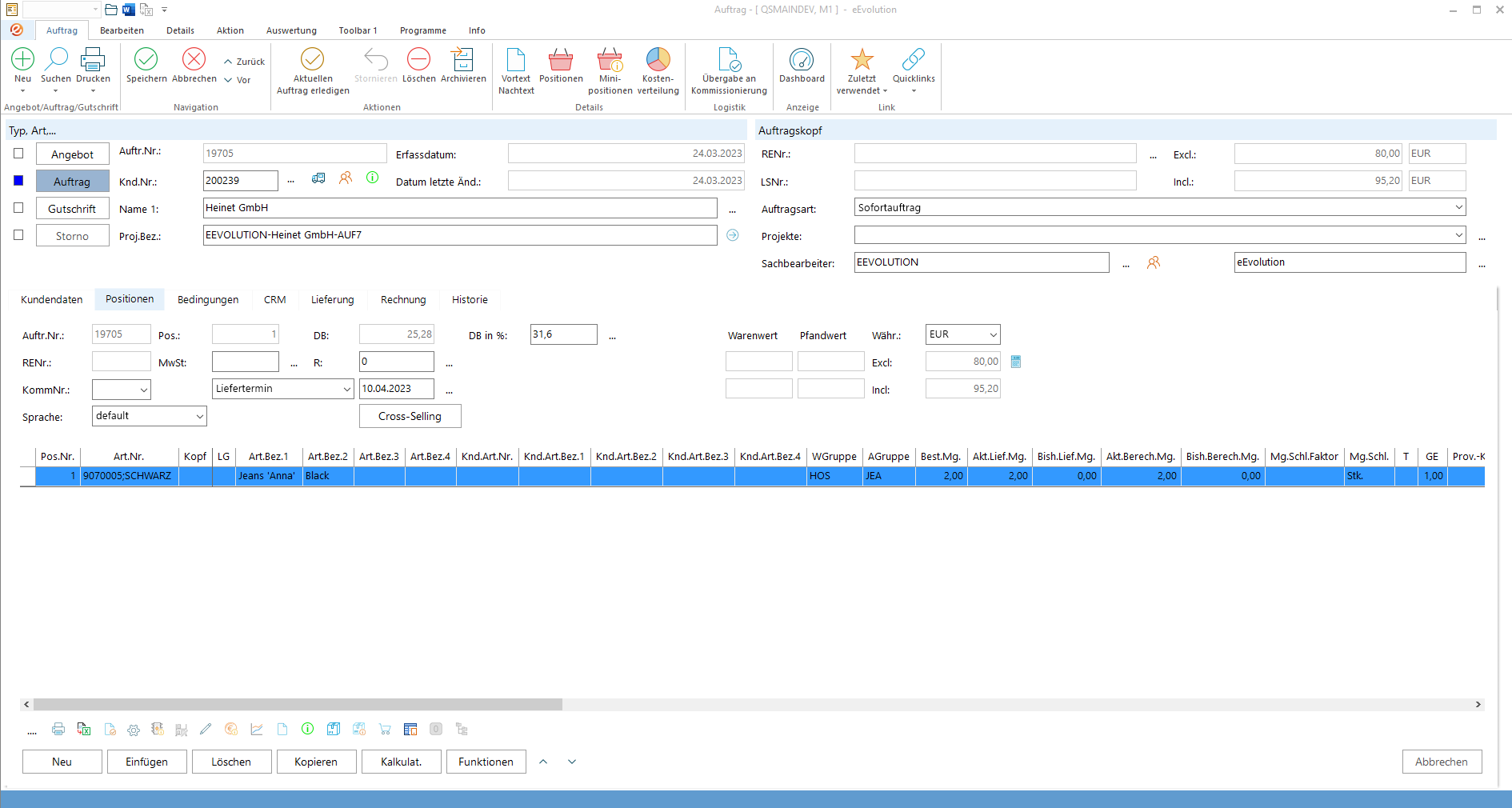Expand the Auftragsart Sofortauftrag dropdown

1459,207
